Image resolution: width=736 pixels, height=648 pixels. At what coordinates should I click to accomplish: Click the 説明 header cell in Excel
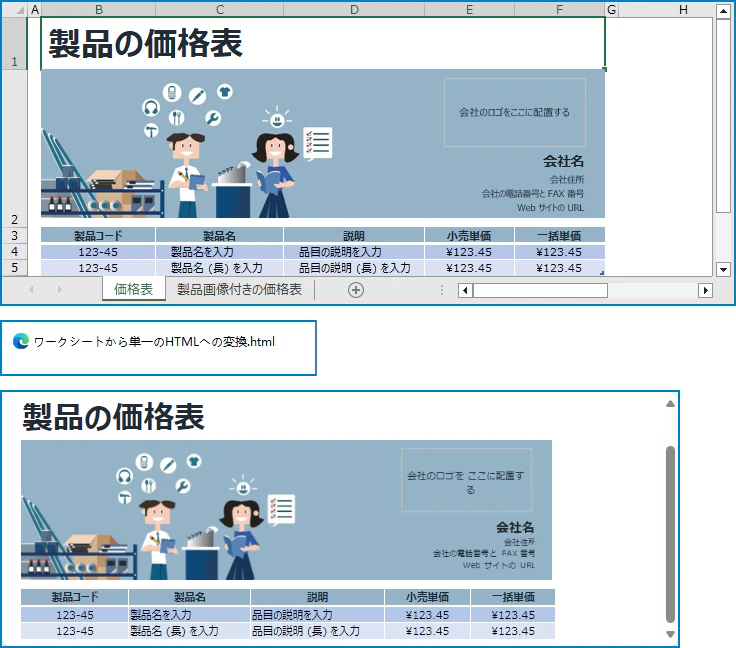click(354, 235)
